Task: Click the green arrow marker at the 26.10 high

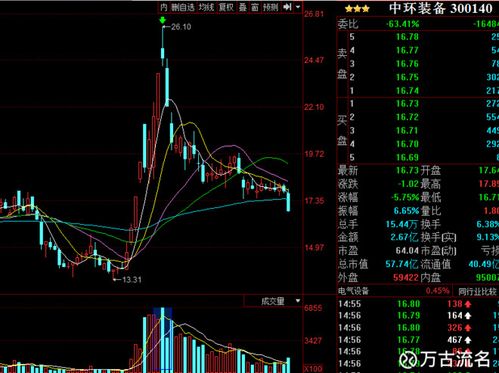Action: tap(163, 20)
